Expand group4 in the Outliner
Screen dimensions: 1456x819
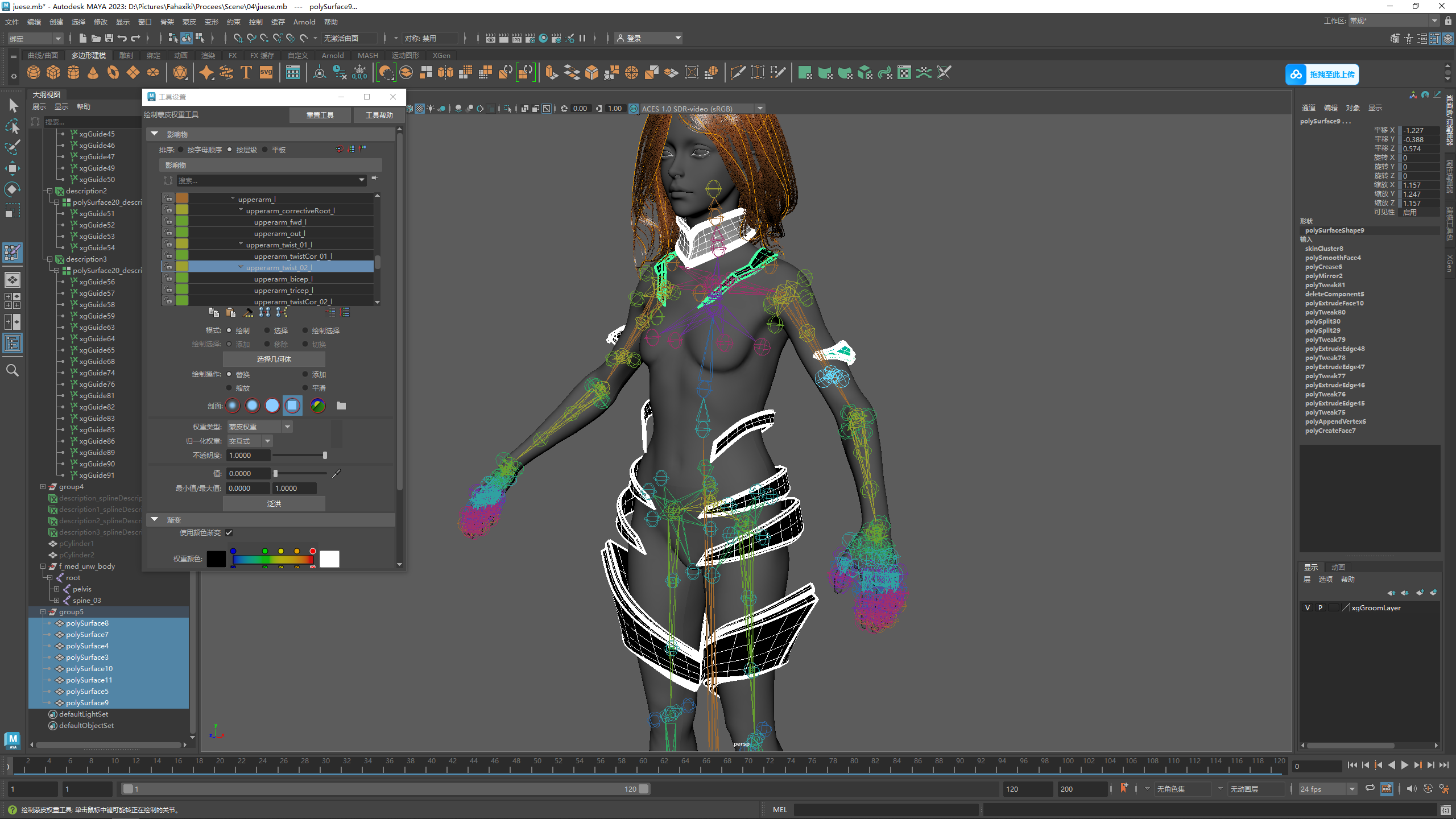click(43, 487)
